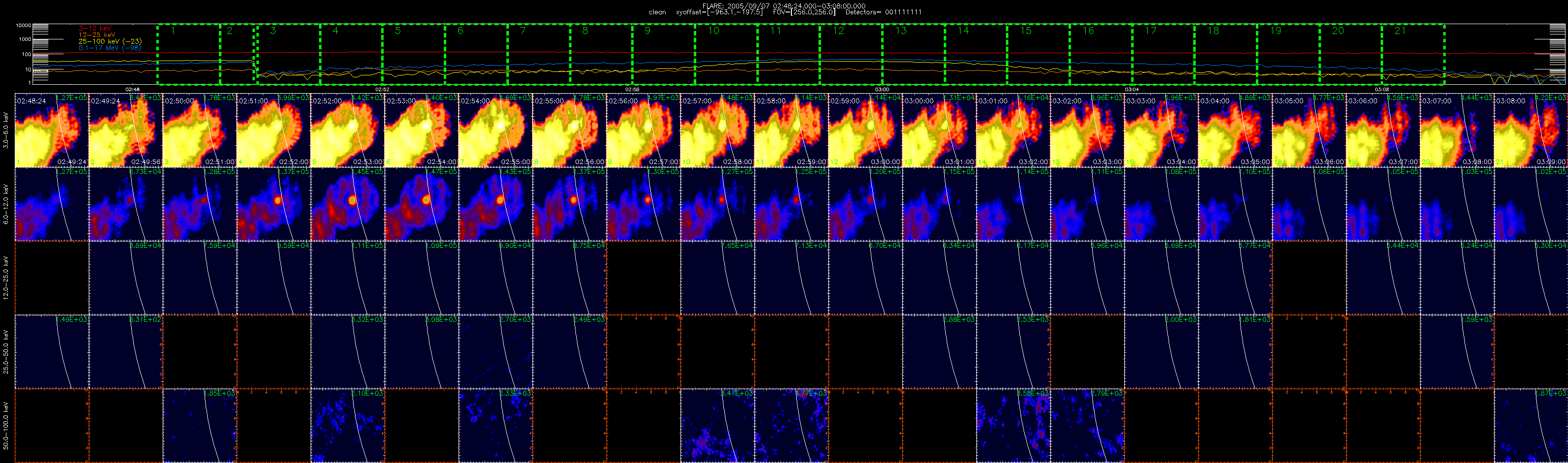Screen dimensions: 1568x463
Task: Open the 6.0-12.0 keV image labeled 8.73E+04
Action: pyautogui.click(x=126, y=204)
